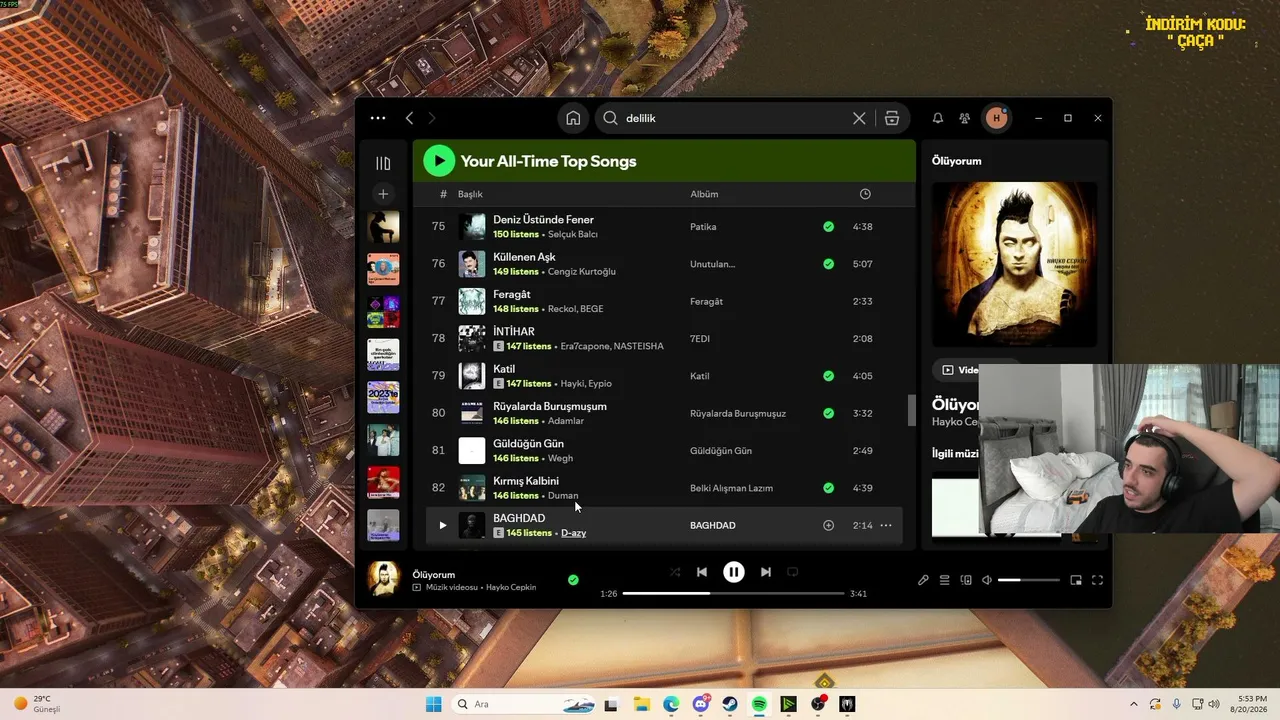Open the mini player icon

[1076, 580]
